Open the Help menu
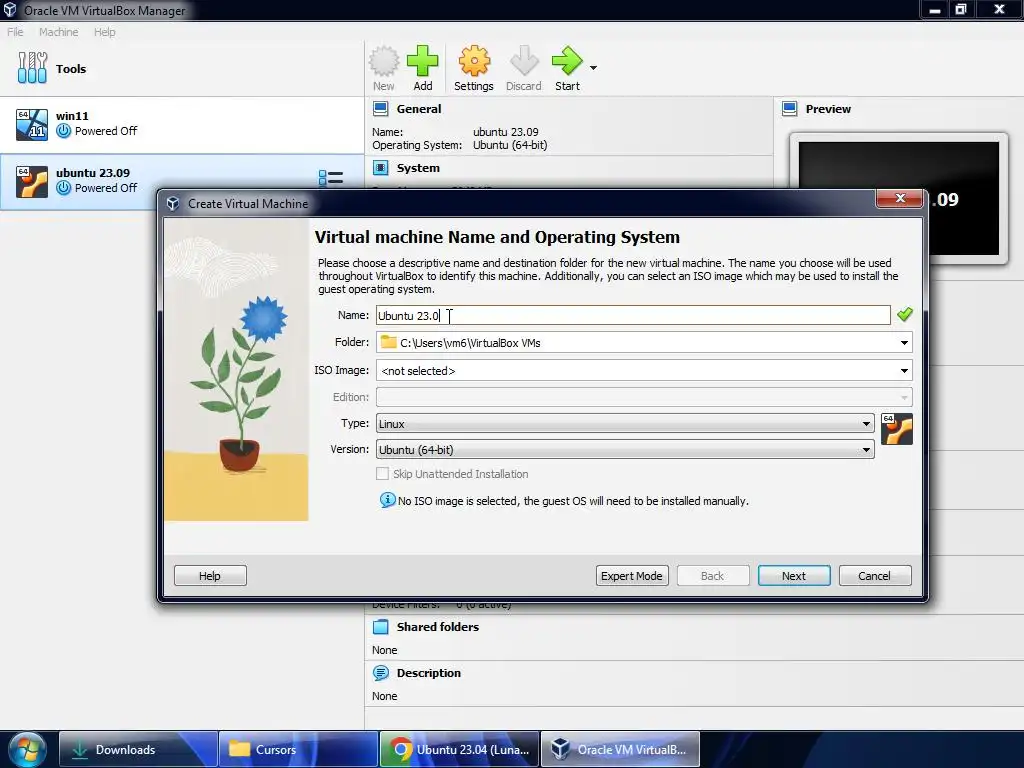 [104, 32]
